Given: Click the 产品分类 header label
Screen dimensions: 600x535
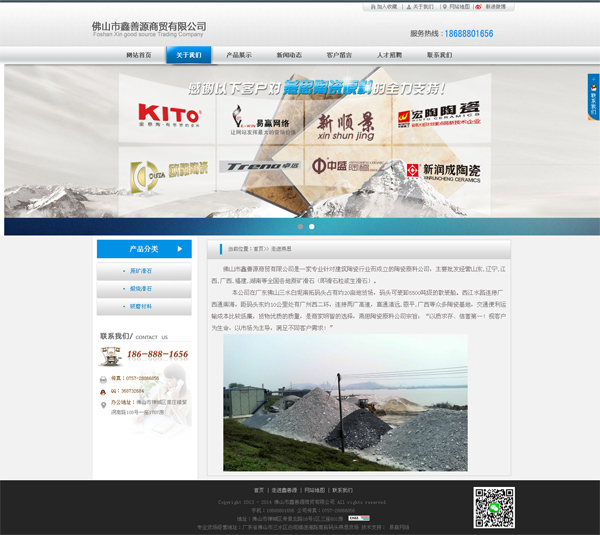Looking at the screenshot, I should tap(144, 249).
